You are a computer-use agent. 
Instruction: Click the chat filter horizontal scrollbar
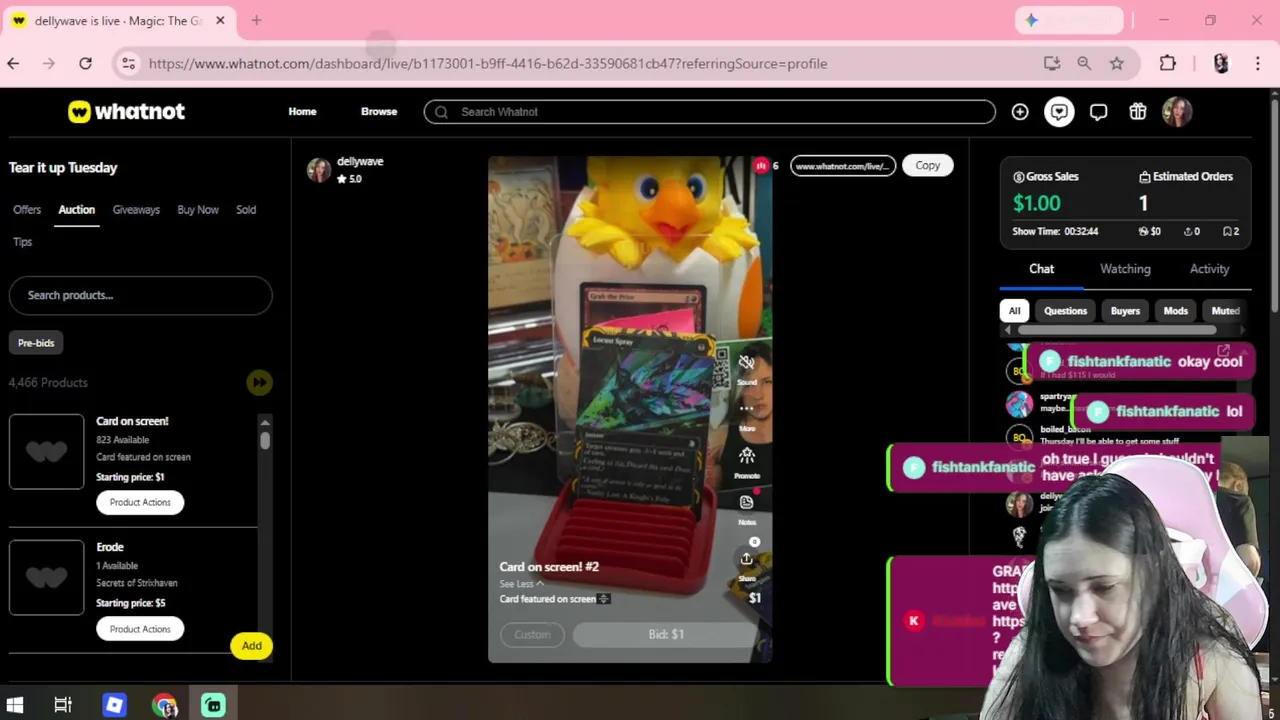coord(1115,330)
